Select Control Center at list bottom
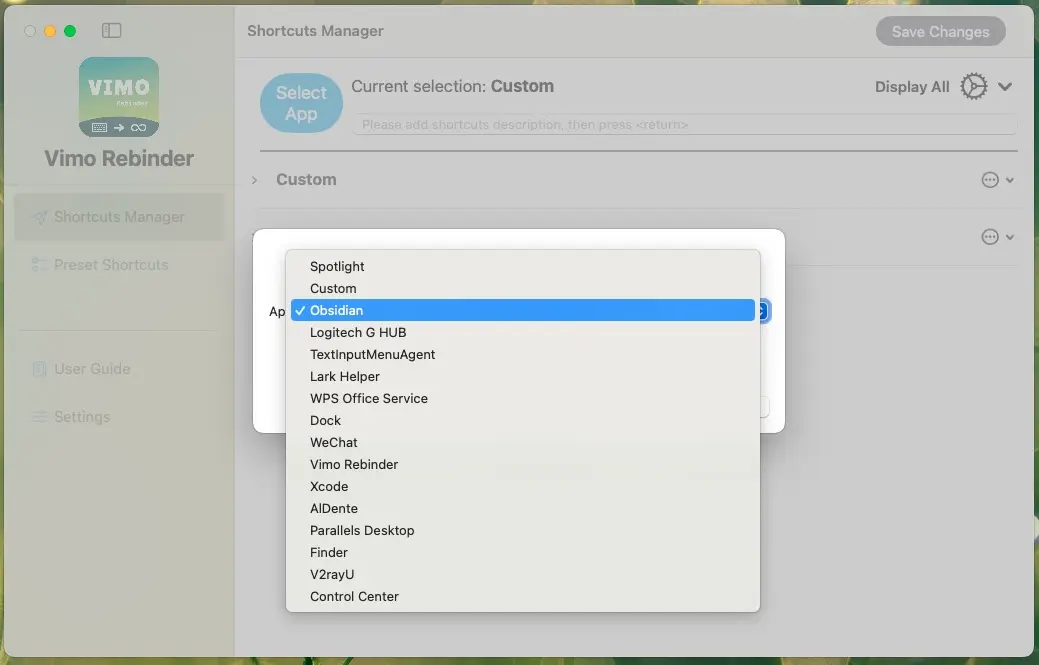Screen dimensions: 1039x665 pyautogui.click(x=354, y=597)
